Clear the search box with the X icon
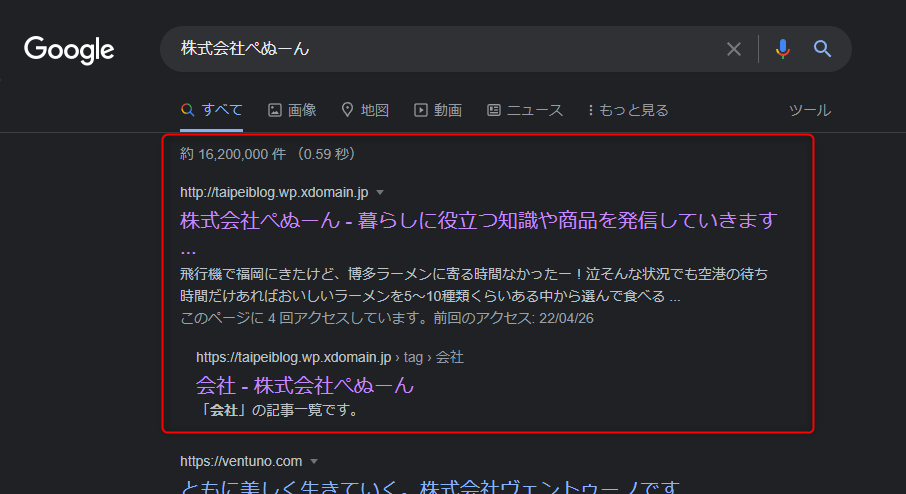The image size is (906, 494). 733,49
